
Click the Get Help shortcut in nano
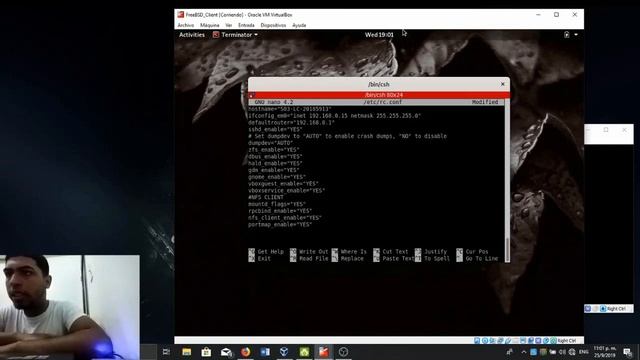pos(266,252)
